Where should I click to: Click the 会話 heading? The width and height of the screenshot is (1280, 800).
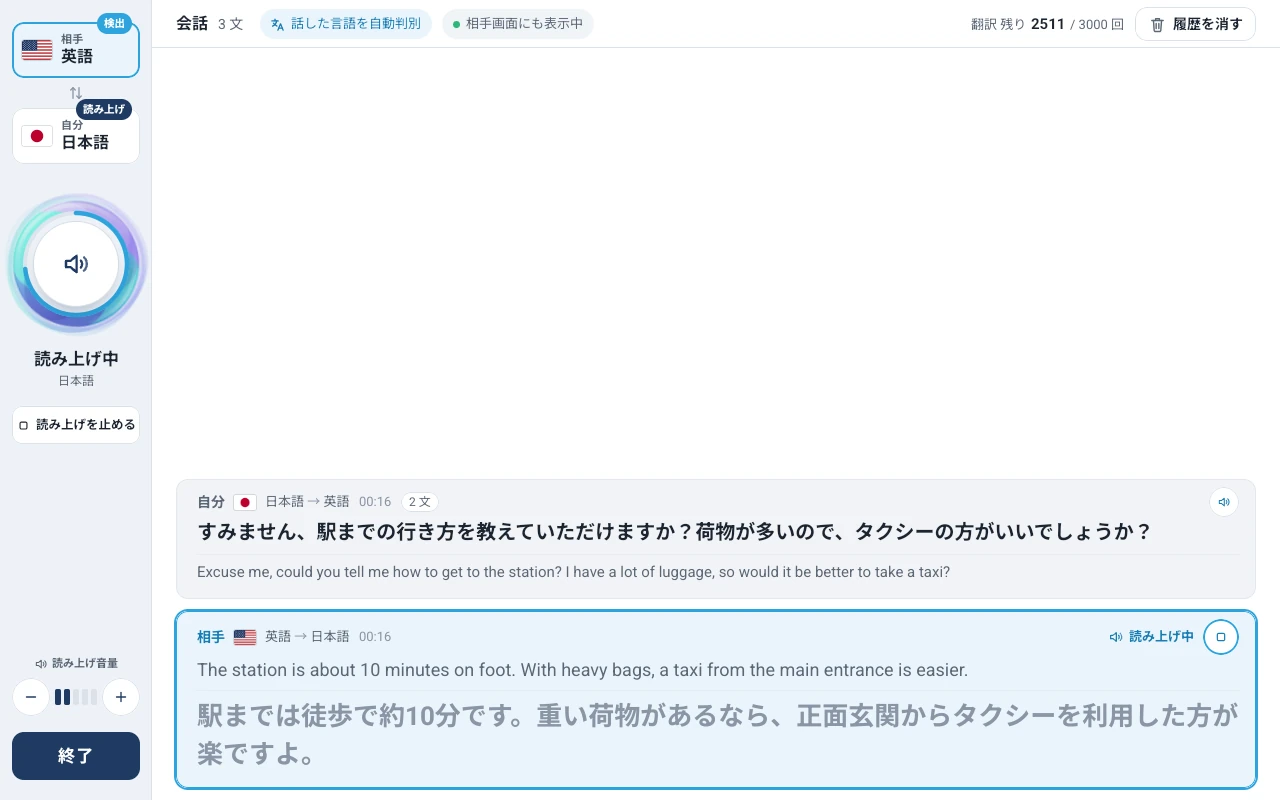pos(192,24)
